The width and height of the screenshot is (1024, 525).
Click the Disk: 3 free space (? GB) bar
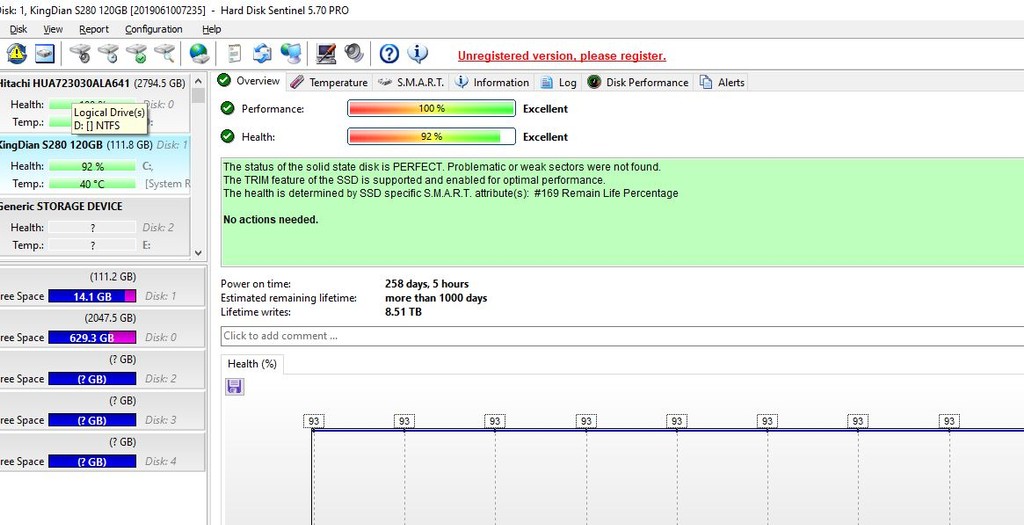pos(92,420)
